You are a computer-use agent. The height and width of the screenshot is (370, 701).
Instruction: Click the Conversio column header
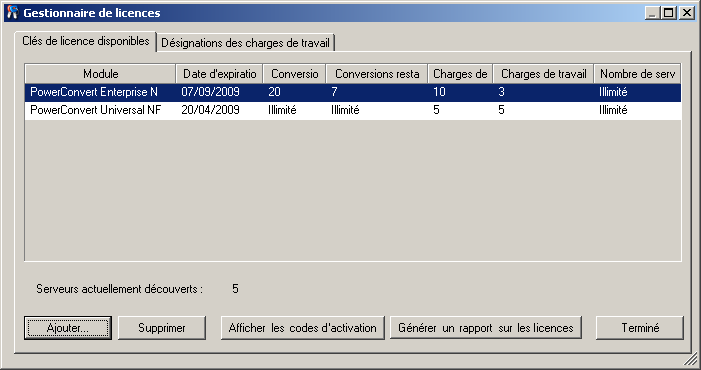click(295, 74)
